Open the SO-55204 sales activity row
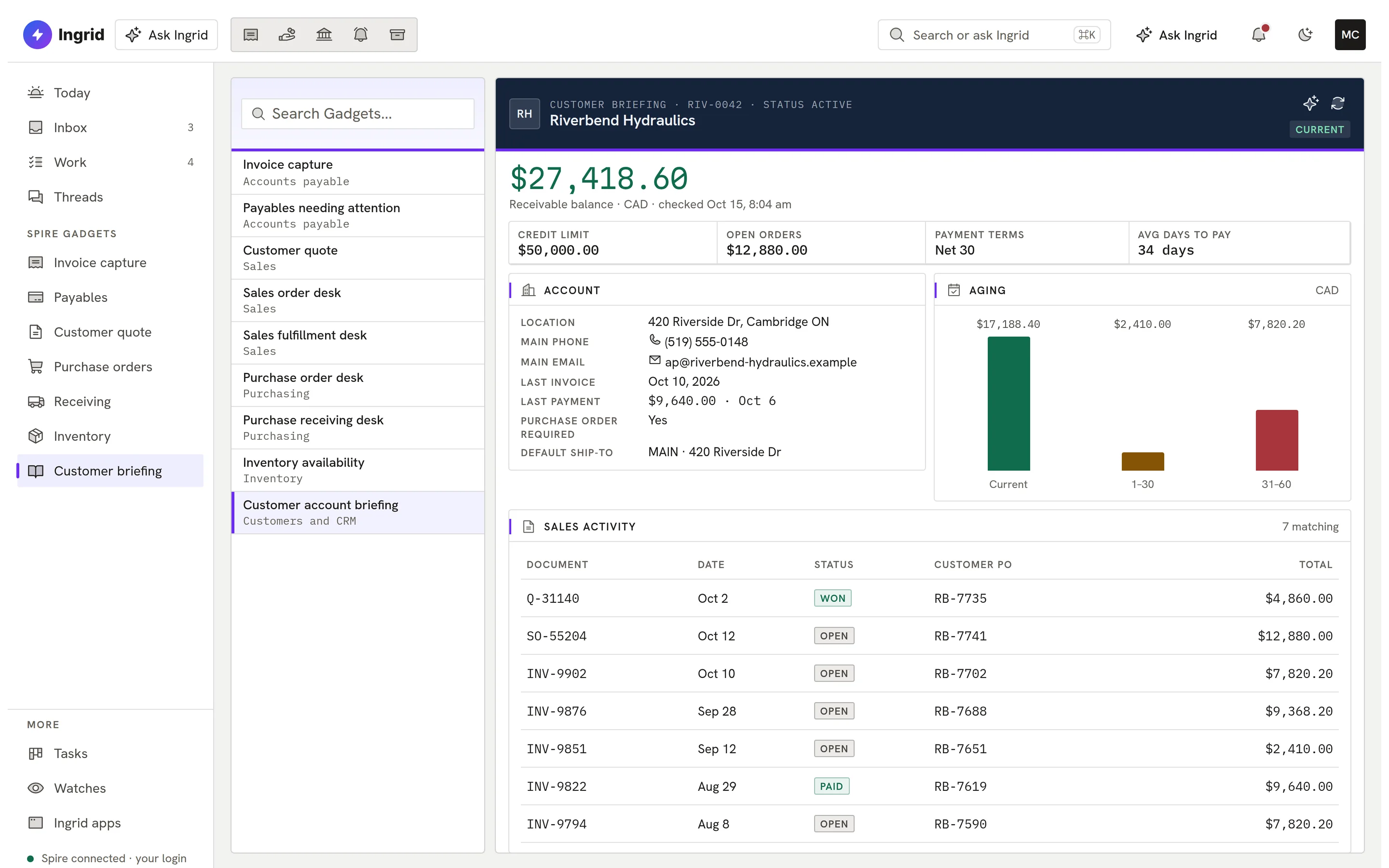Viewport: 1389px width, 868px height. 929,636
